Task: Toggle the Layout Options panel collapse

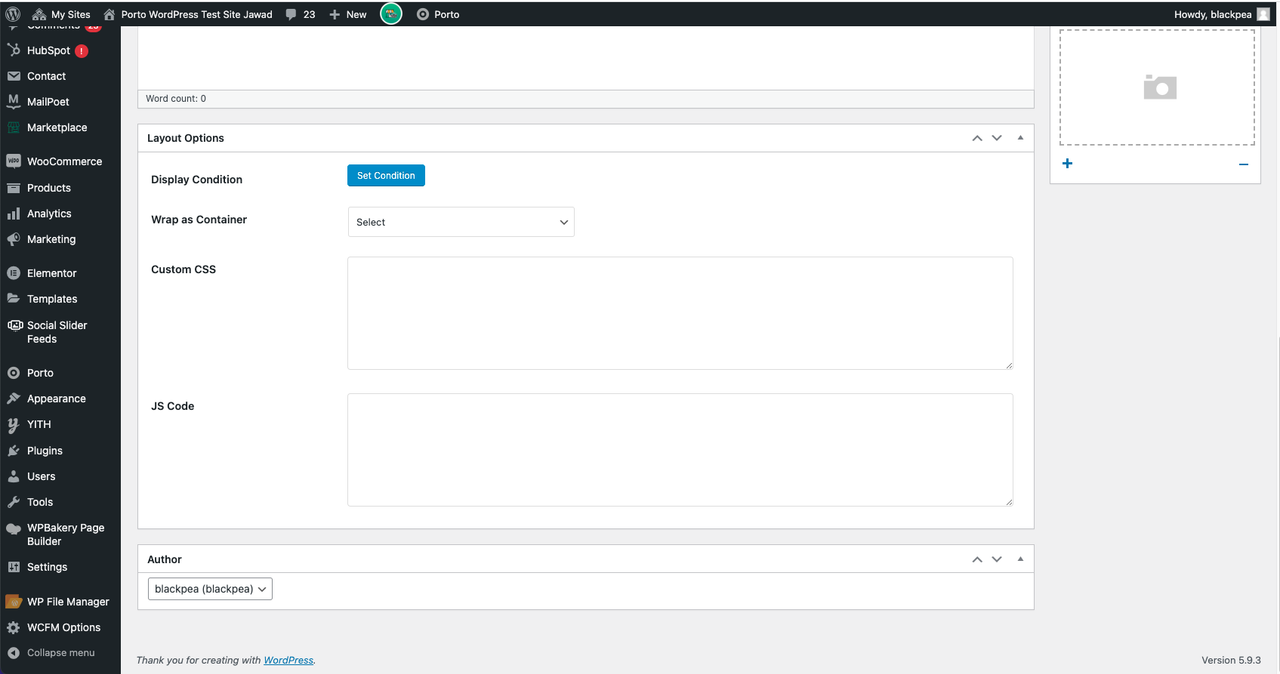Action: tap(1020, 138)
